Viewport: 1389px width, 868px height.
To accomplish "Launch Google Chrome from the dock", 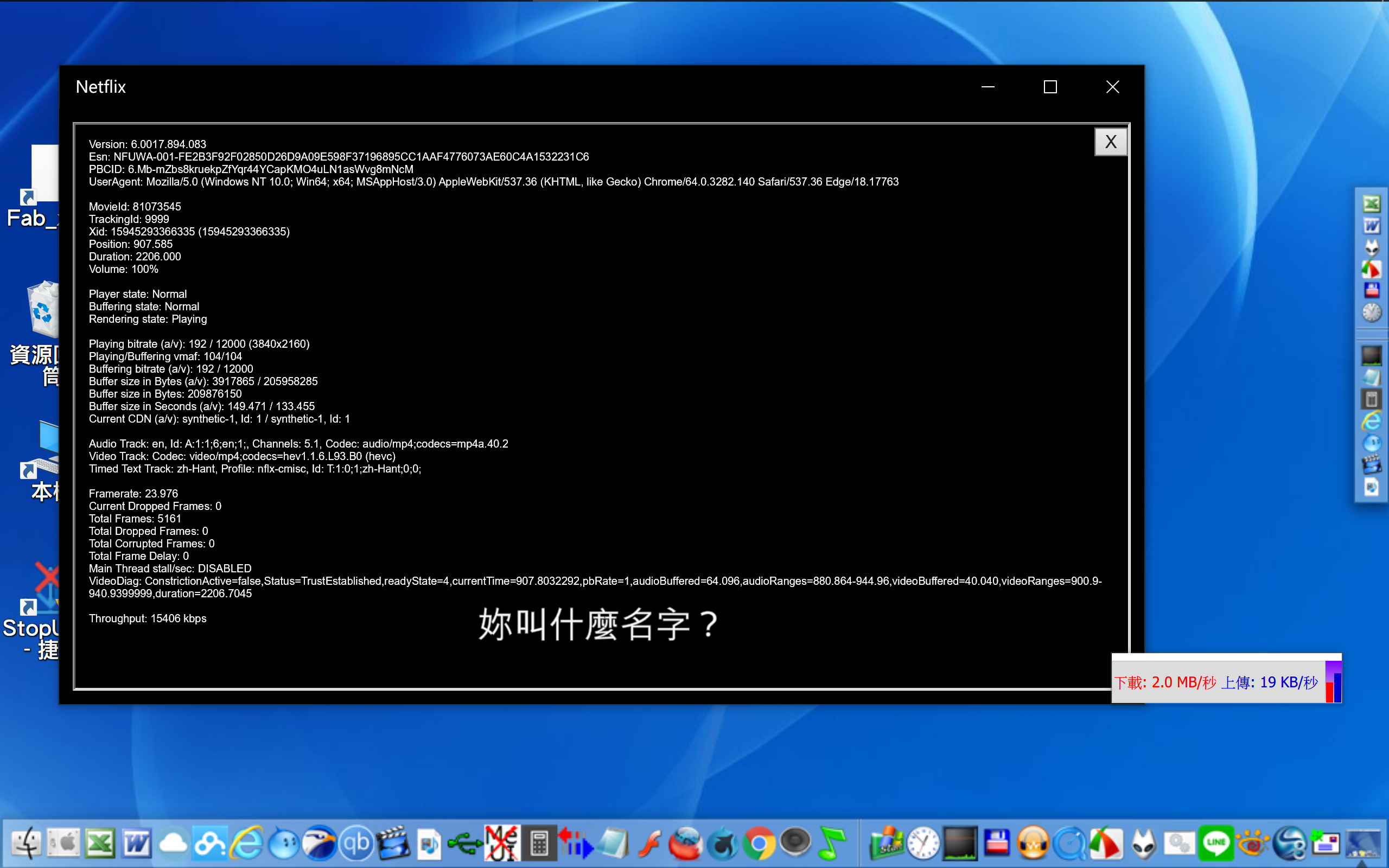I will click(x=759, y=843).
